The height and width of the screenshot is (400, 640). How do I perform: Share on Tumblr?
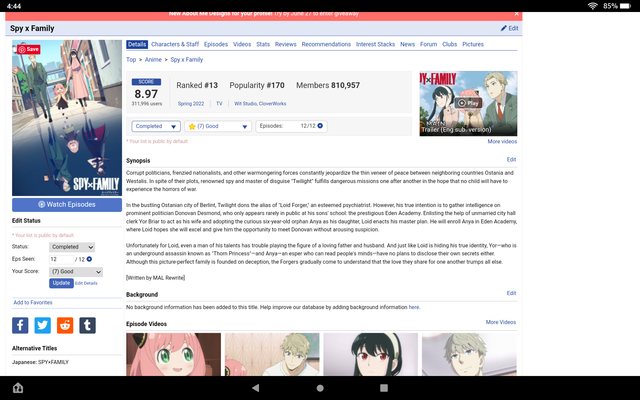[87, 325]
